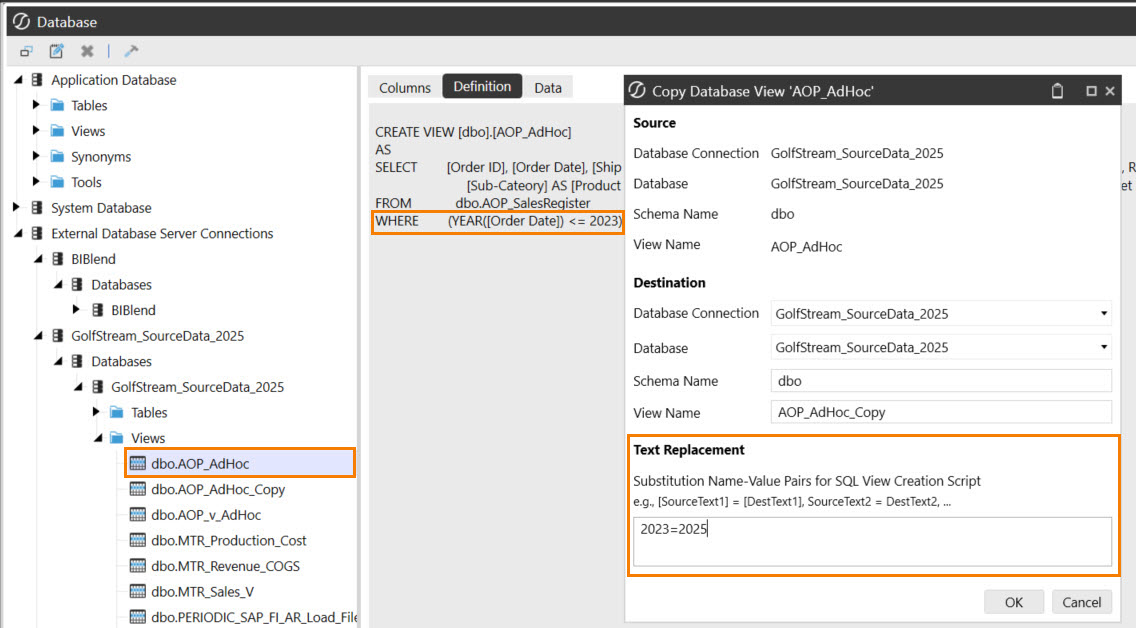Collapse External Database Server Connections node
Image resolution: width=1136 pixels, height=628 pixels.
coord(18,233)
